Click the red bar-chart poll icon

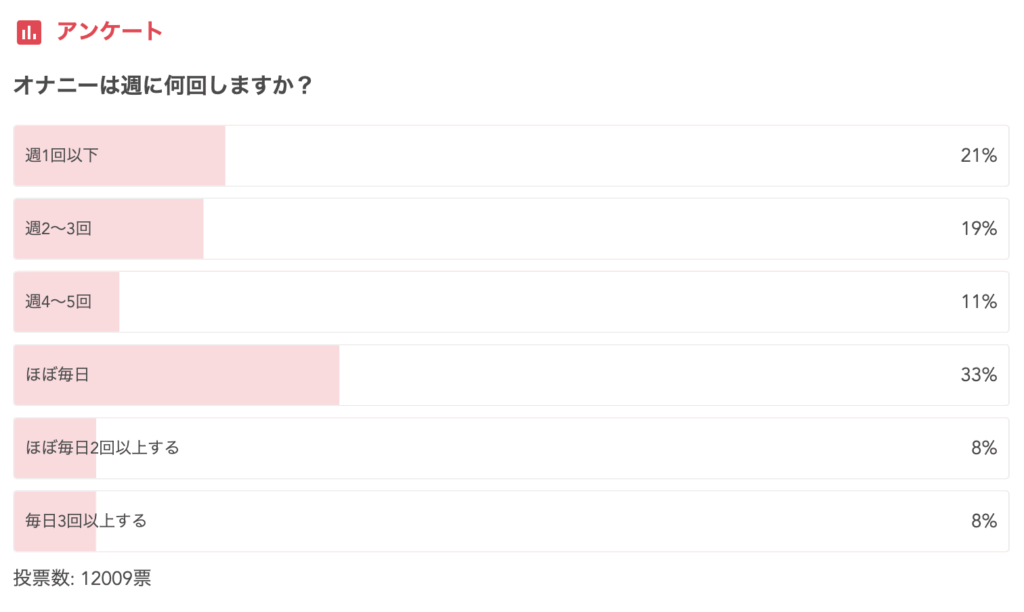click(29, 32)
